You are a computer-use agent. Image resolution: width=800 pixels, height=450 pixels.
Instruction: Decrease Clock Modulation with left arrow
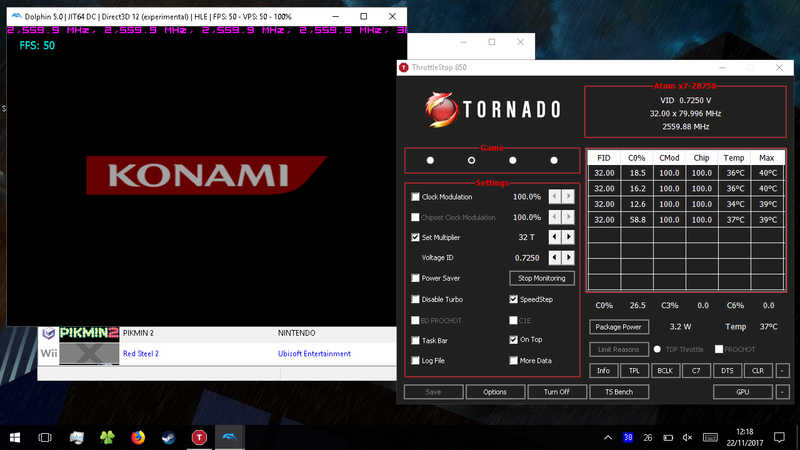pyautogui.click(x=555, y=196)
